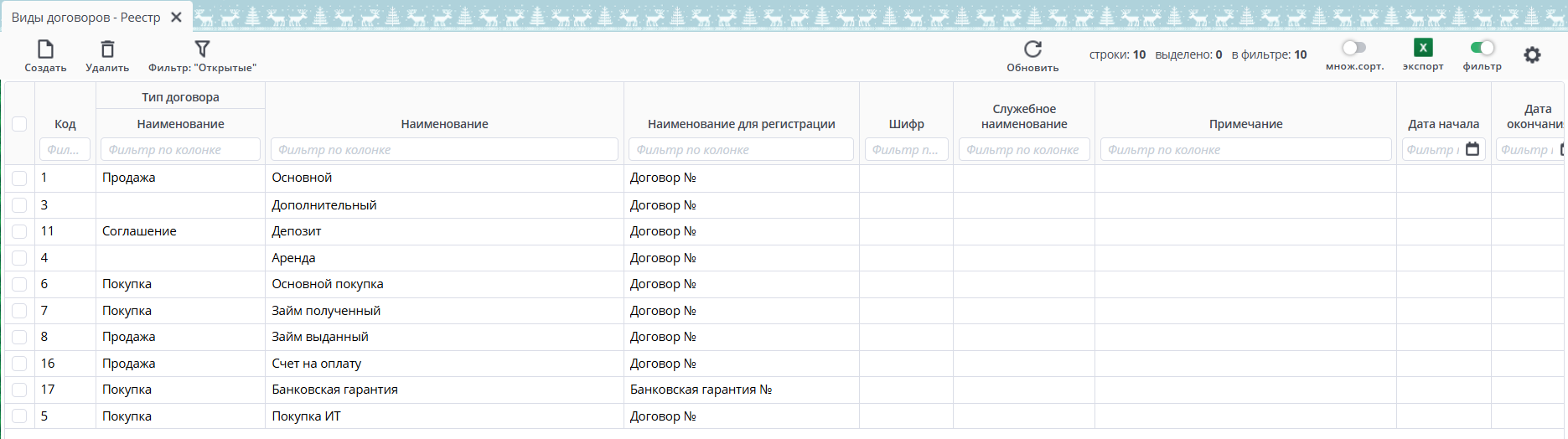Sort by the Наименование для регистрации header
The height and width of the screenshot is (439, 1568).
[x=741, y=124]
